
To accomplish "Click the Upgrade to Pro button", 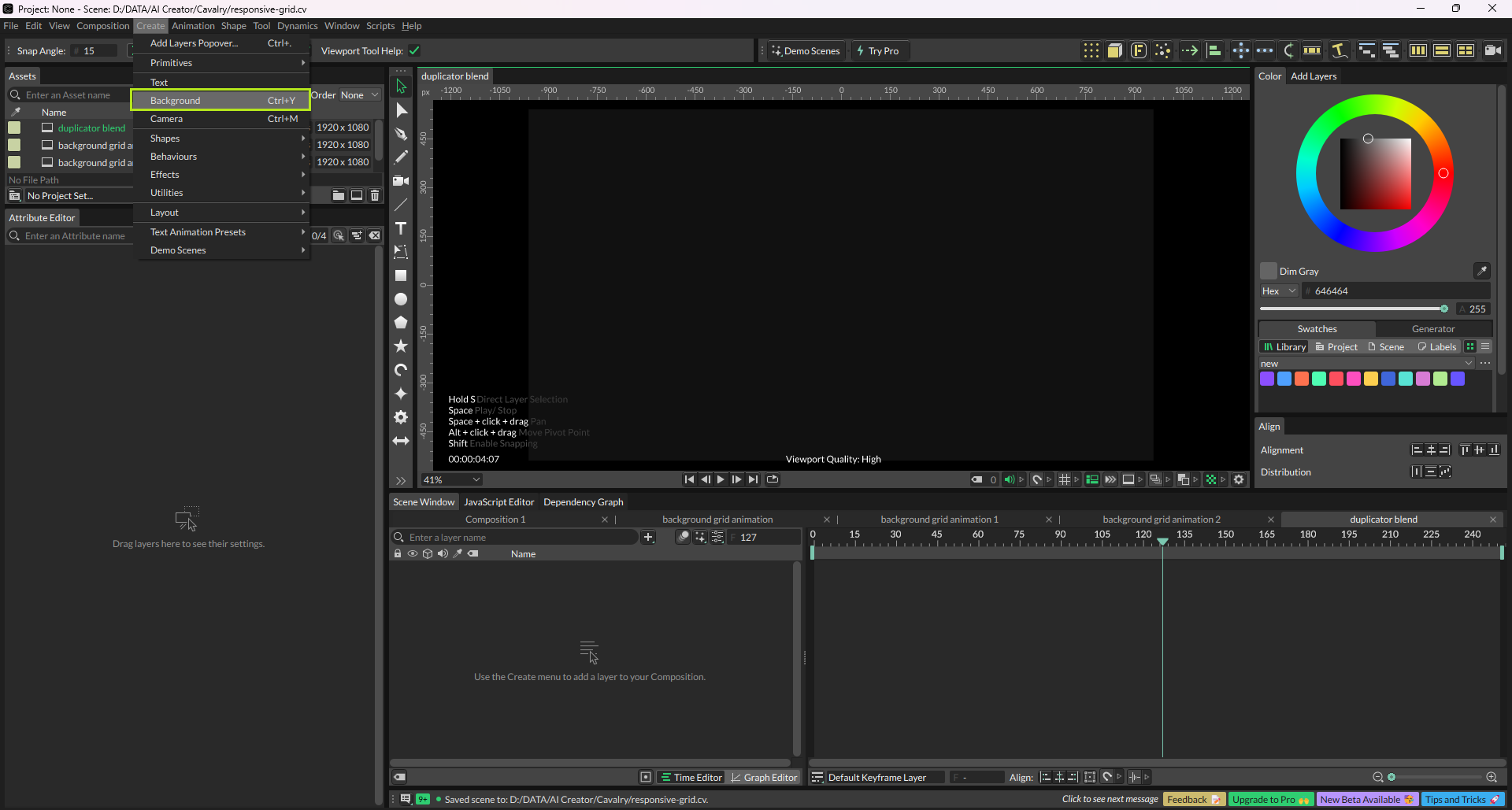I will point(1269,800).
